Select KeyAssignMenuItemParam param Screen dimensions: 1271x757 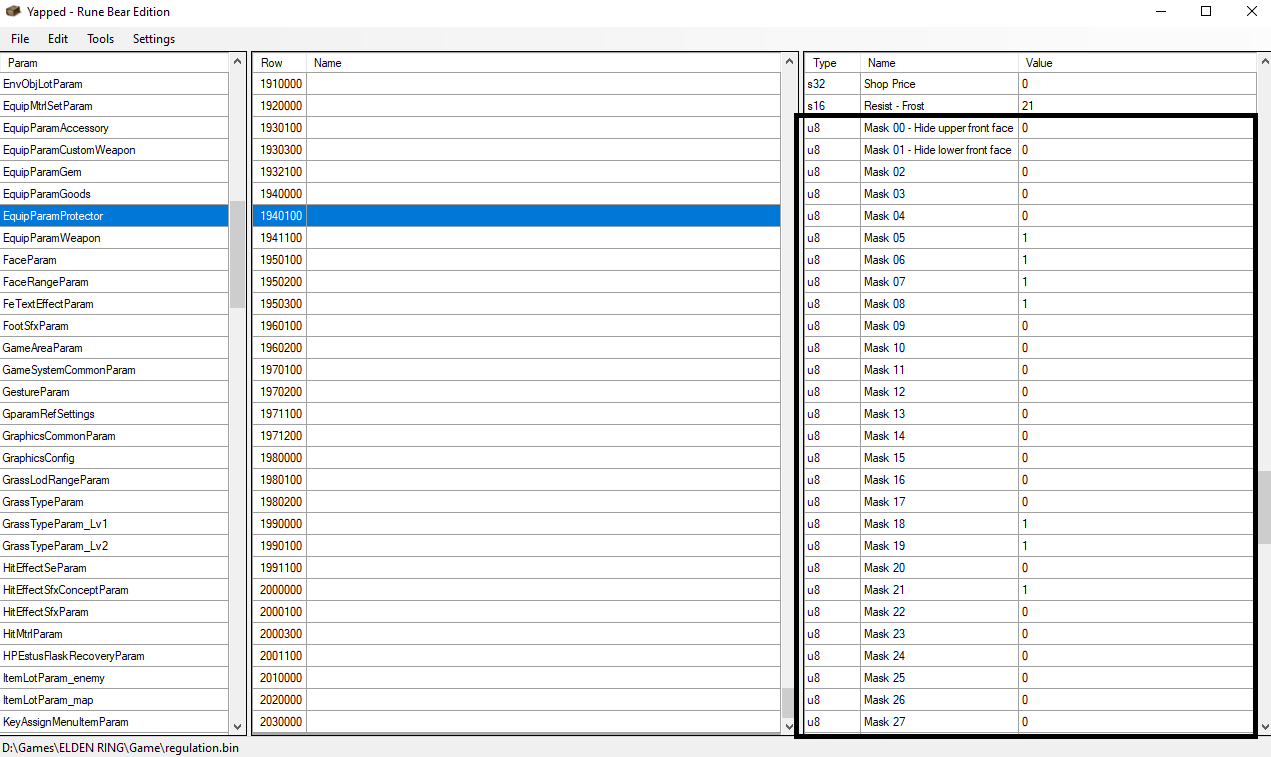(114, 722)
